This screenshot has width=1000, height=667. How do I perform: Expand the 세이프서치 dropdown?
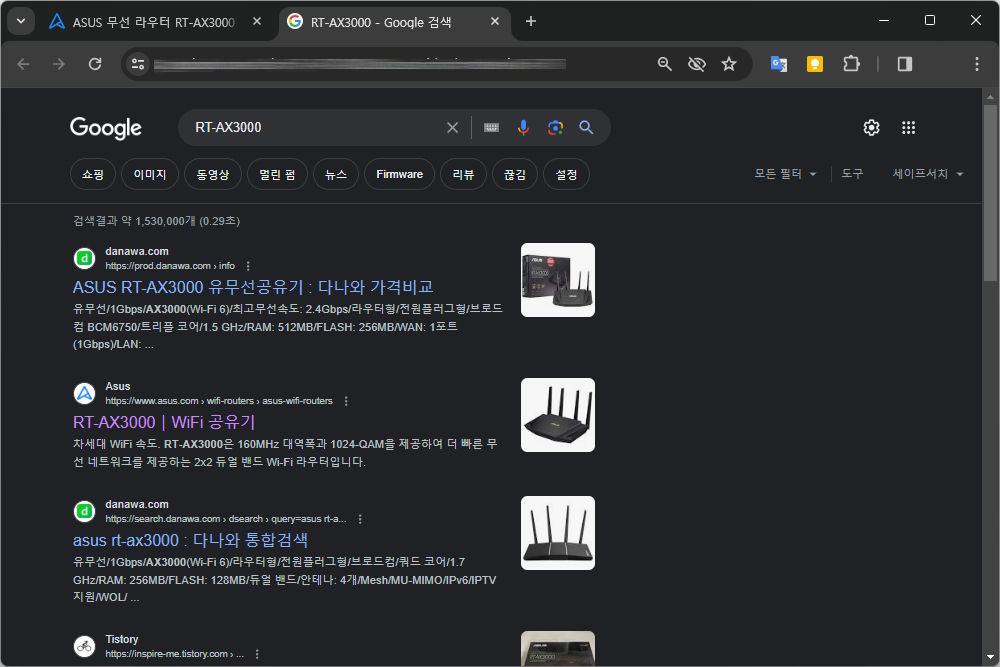[x=928, y=173]
